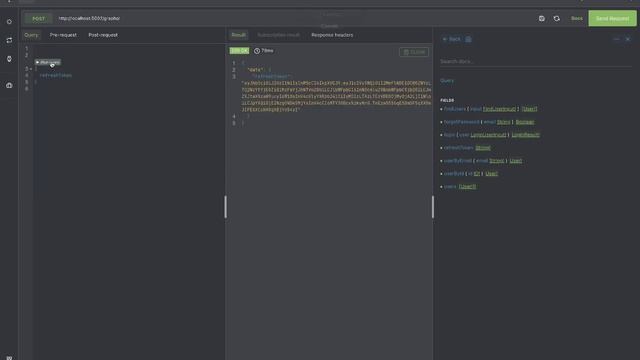Click the divider handle between query and result
Screen dimensions: 640x360
(x=225, y=207)
